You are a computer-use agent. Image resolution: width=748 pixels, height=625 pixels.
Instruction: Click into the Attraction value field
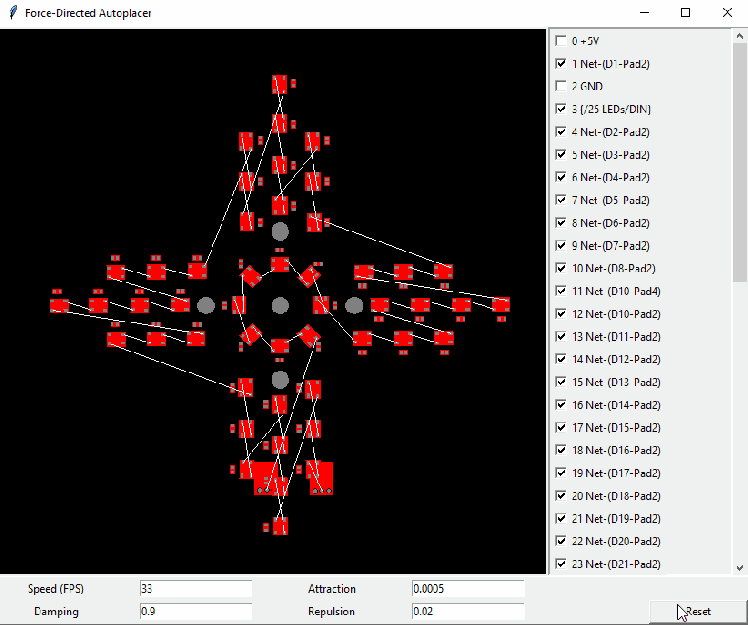tap(467, 589)
